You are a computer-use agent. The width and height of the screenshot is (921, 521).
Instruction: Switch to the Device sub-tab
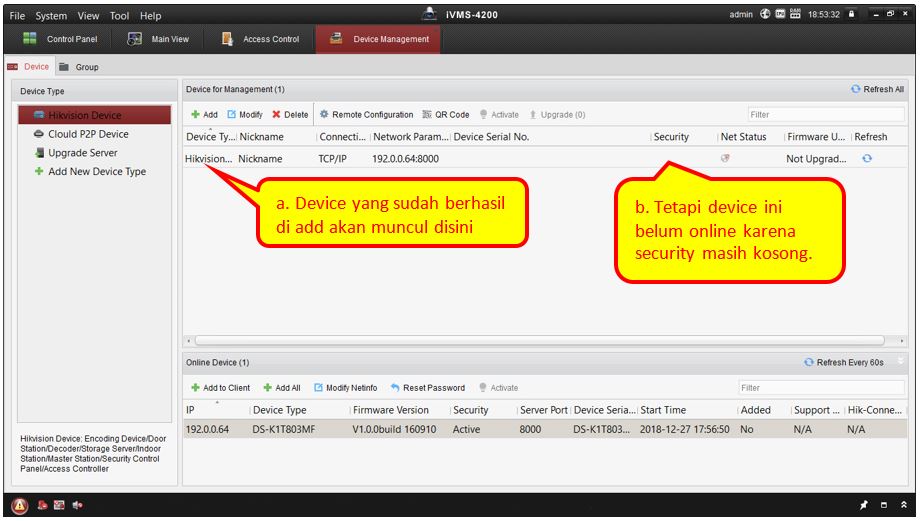(x=29, y=67)
